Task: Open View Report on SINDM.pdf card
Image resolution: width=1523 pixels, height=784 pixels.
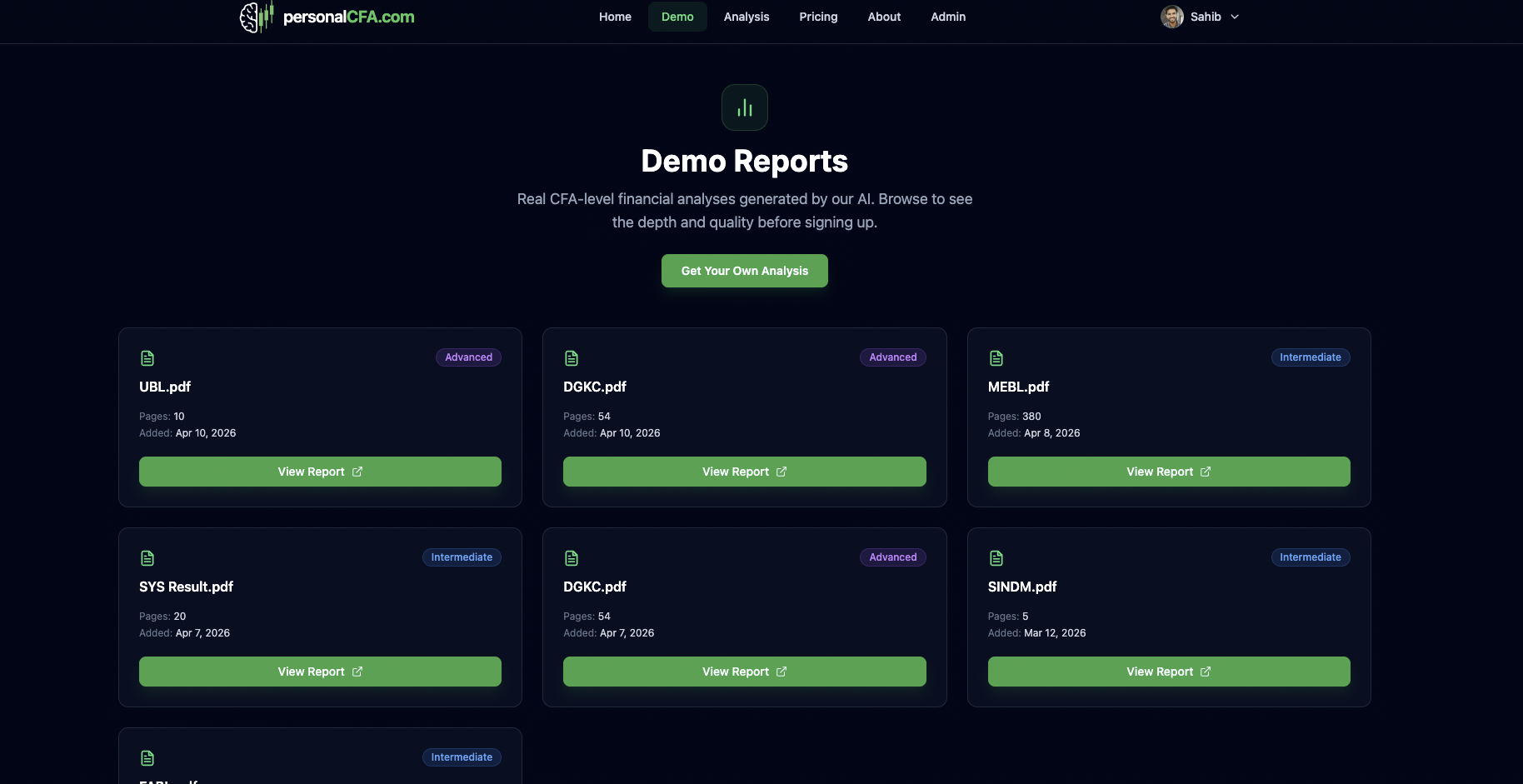Action: click(x=1169, y=672)
